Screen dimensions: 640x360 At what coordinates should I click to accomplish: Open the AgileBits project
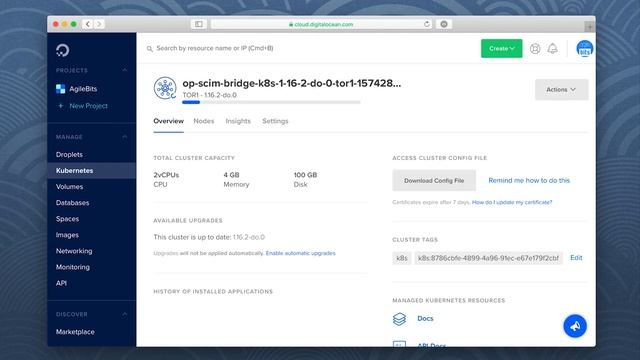(77, 89)
